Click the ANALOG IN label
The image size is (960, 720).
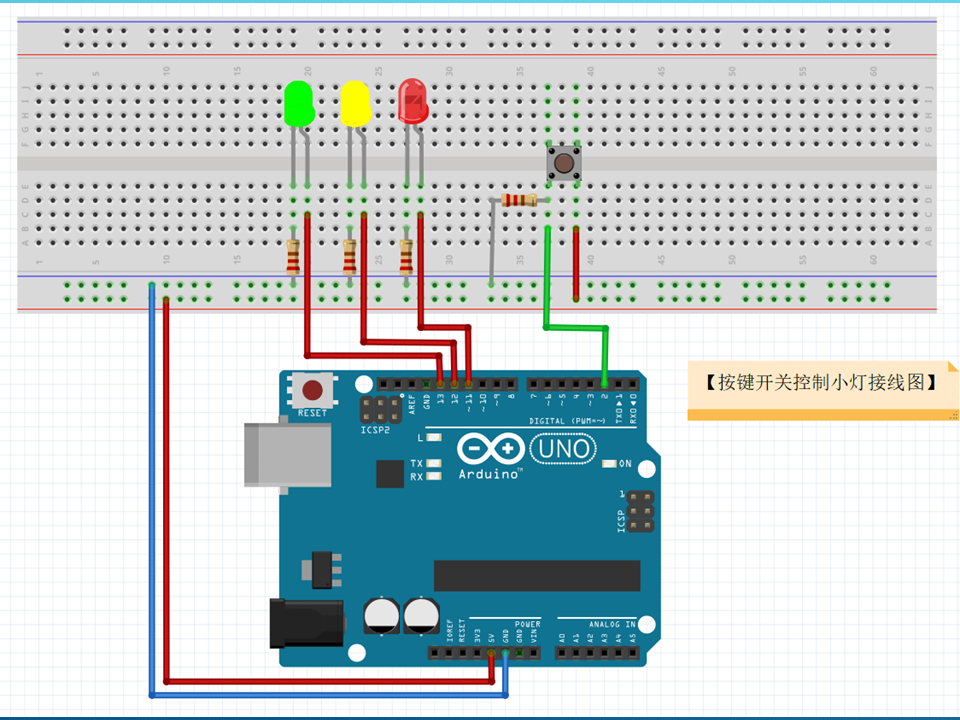pyautogui.click(x=612, y=624)
